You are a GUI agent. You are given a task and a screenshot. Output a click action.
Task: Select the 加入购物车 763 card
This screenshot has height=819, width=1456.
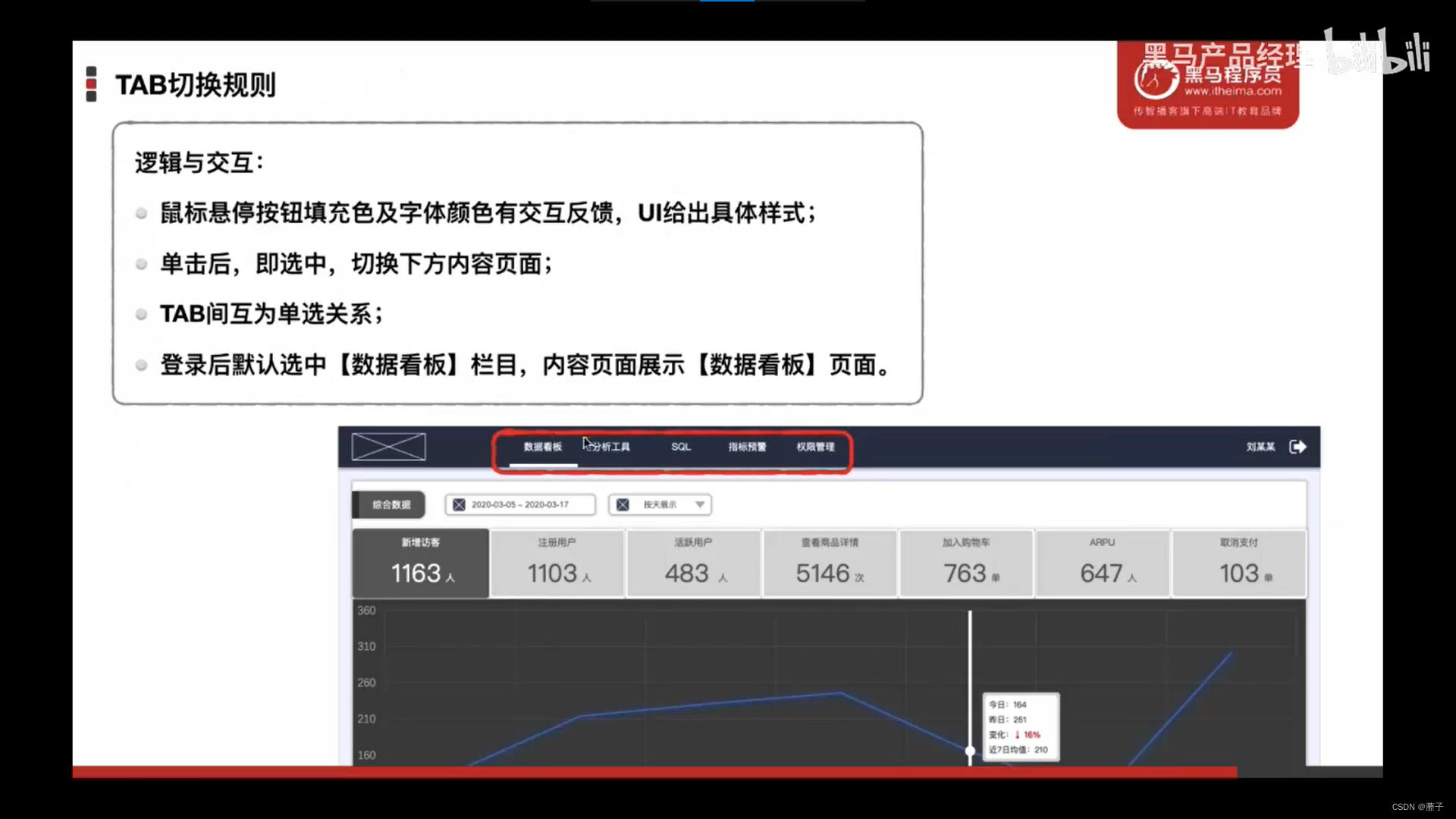pos(967,563)
